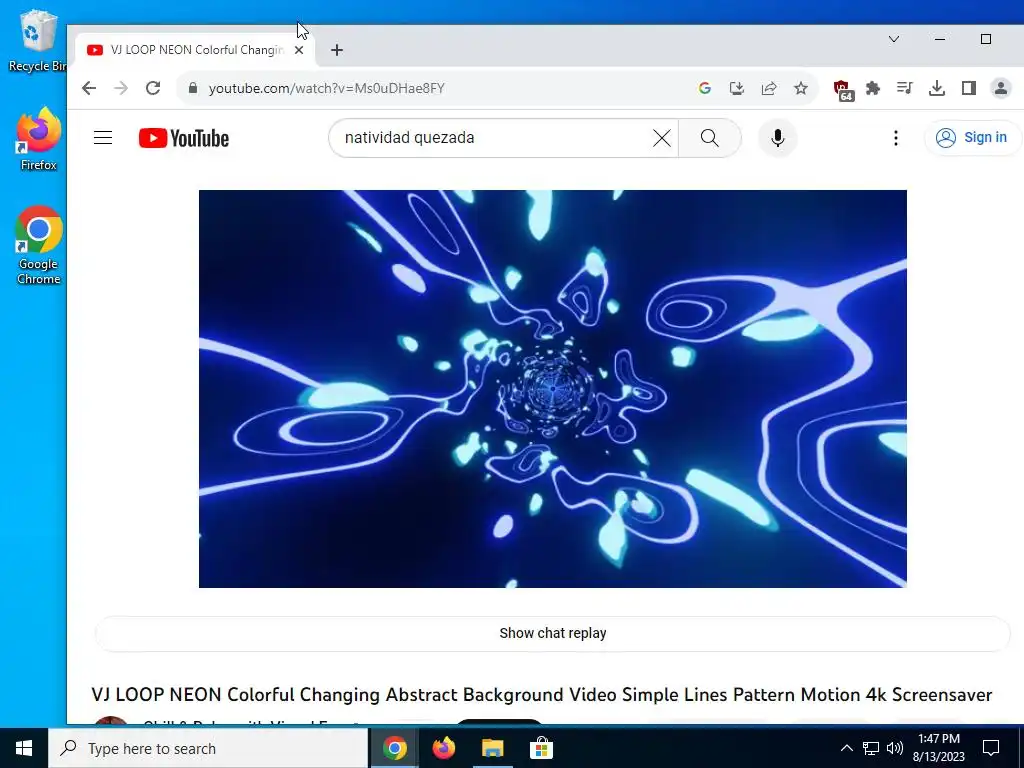
Task: Select the address bar URL
Action: tap(327, 88)
